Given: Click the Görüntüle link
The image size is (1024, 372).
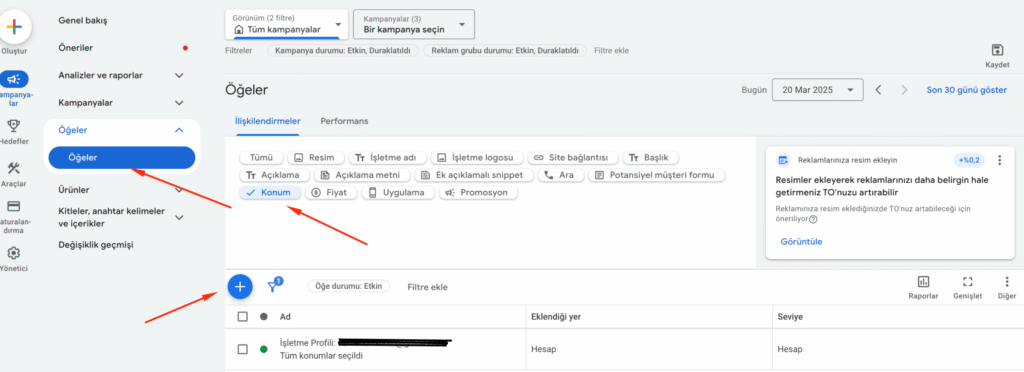Looking at the screenshot, I should coord(801,241).
